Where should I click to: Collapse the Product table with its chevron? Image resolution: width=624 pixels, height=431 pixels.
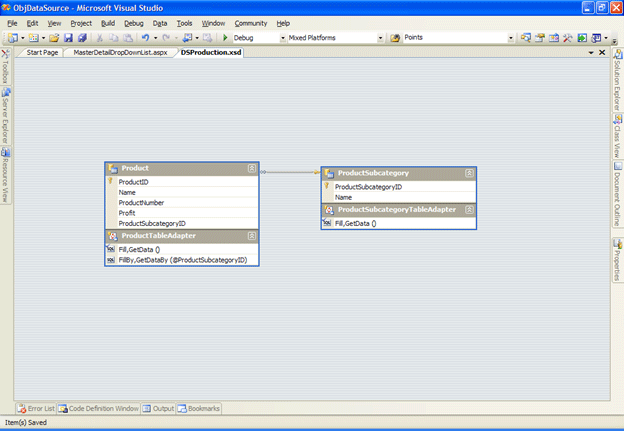pyautogui.click(x=252, y=168)
